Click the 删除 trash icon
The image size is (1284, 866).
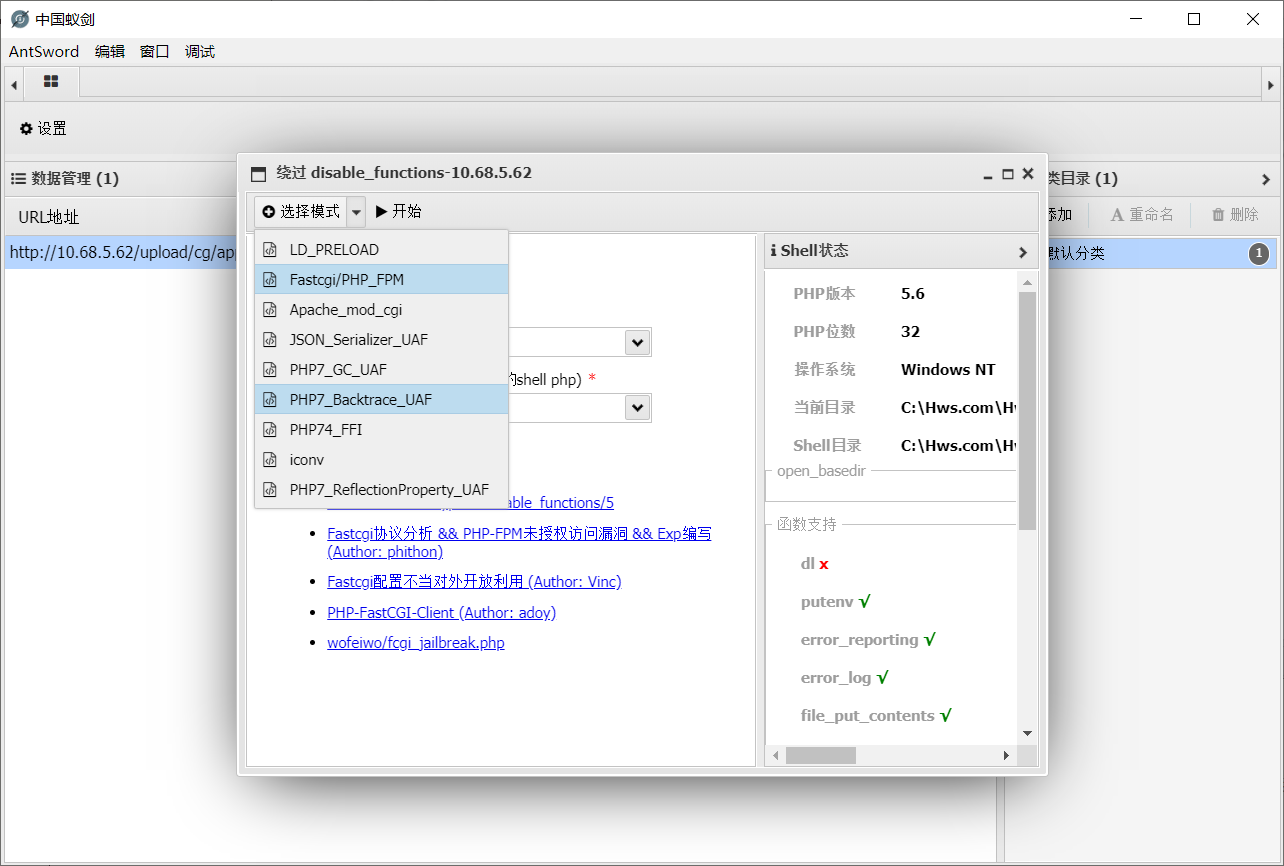(1218, 215)
